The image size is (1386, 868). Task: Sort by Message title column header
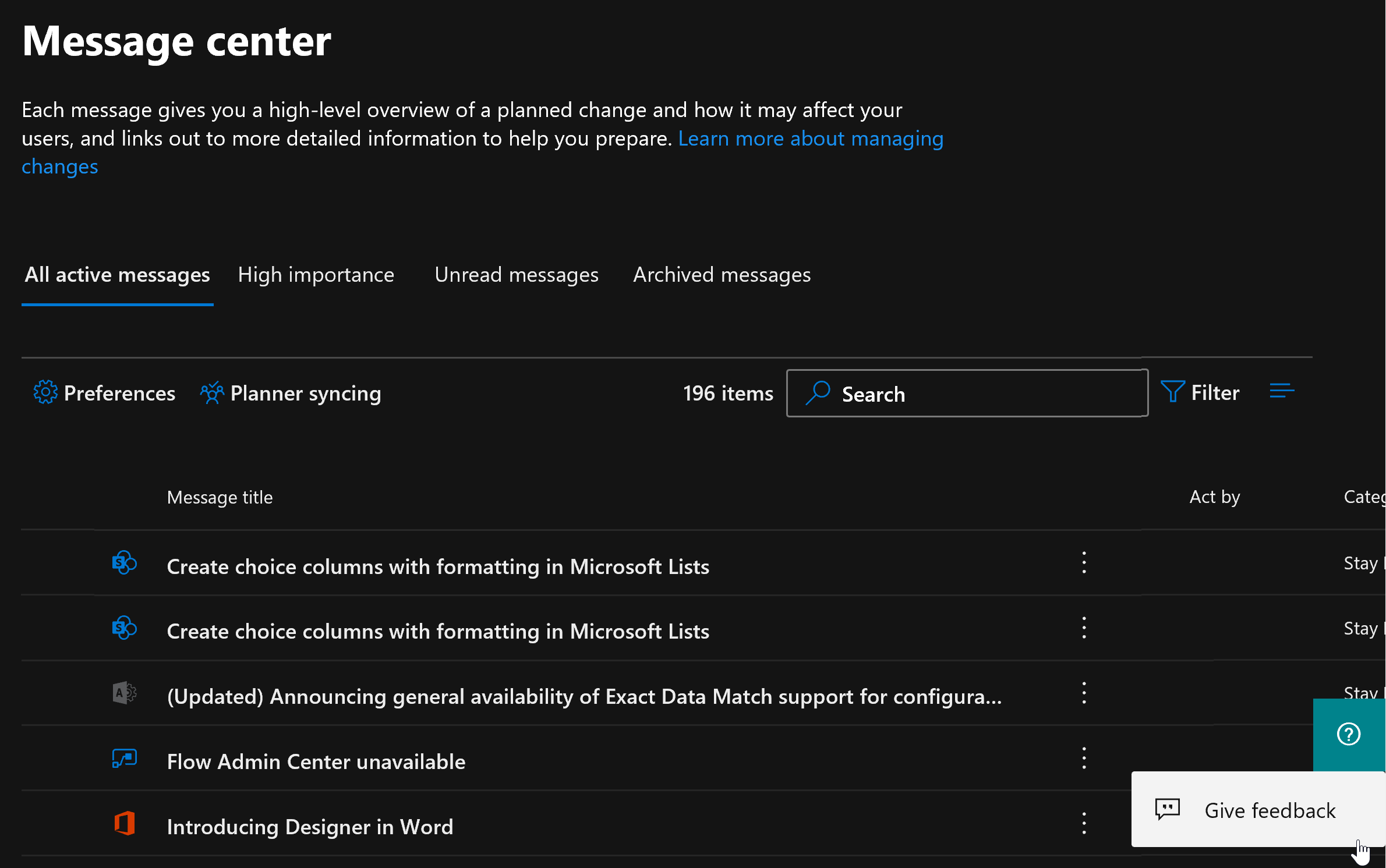click(220, 497)
